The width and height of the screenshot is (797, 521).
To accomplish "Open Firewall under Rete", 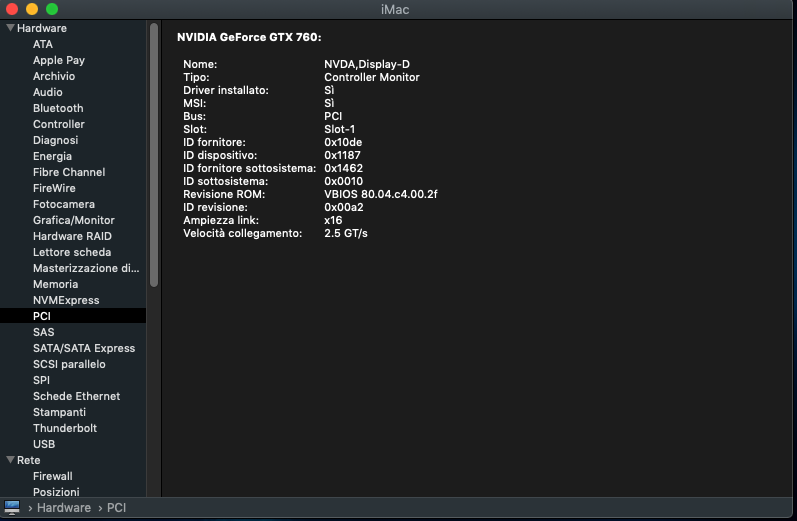I will (52, 476).
